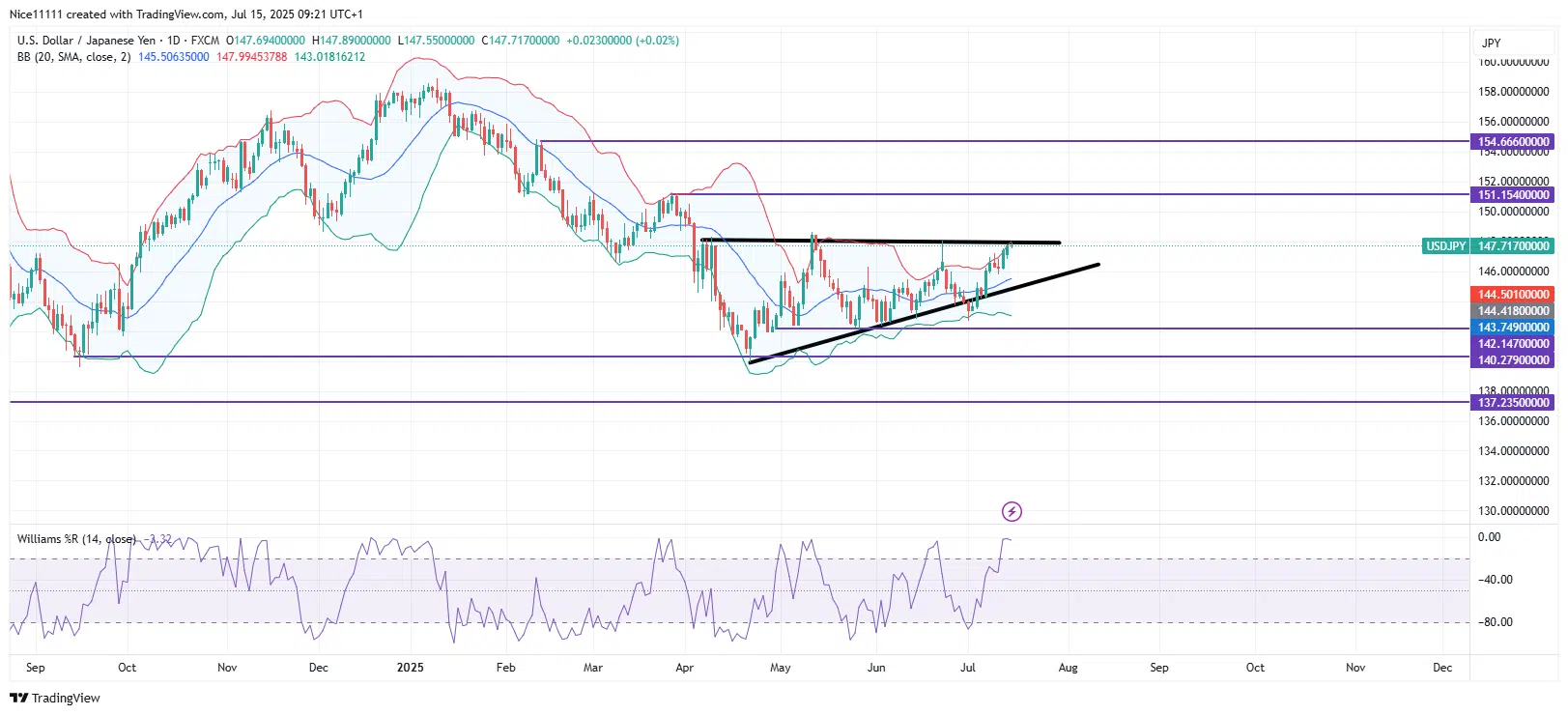Select the 154.66600000 price level label
This screenshot has height=715, width=1568.
[1513, 142]
